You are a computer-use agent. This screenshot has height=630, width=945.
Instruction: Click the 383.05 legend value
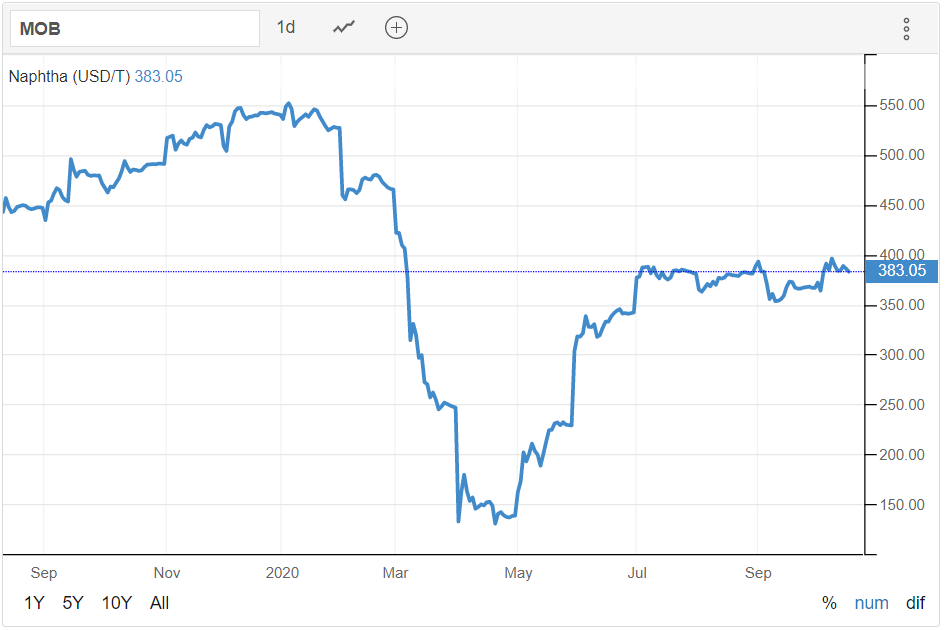tap(159, 76)
